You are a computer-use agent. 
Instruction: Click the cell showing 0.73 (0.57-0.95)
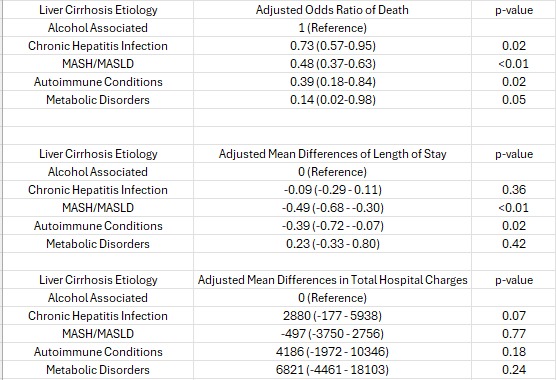pos(332,46)
